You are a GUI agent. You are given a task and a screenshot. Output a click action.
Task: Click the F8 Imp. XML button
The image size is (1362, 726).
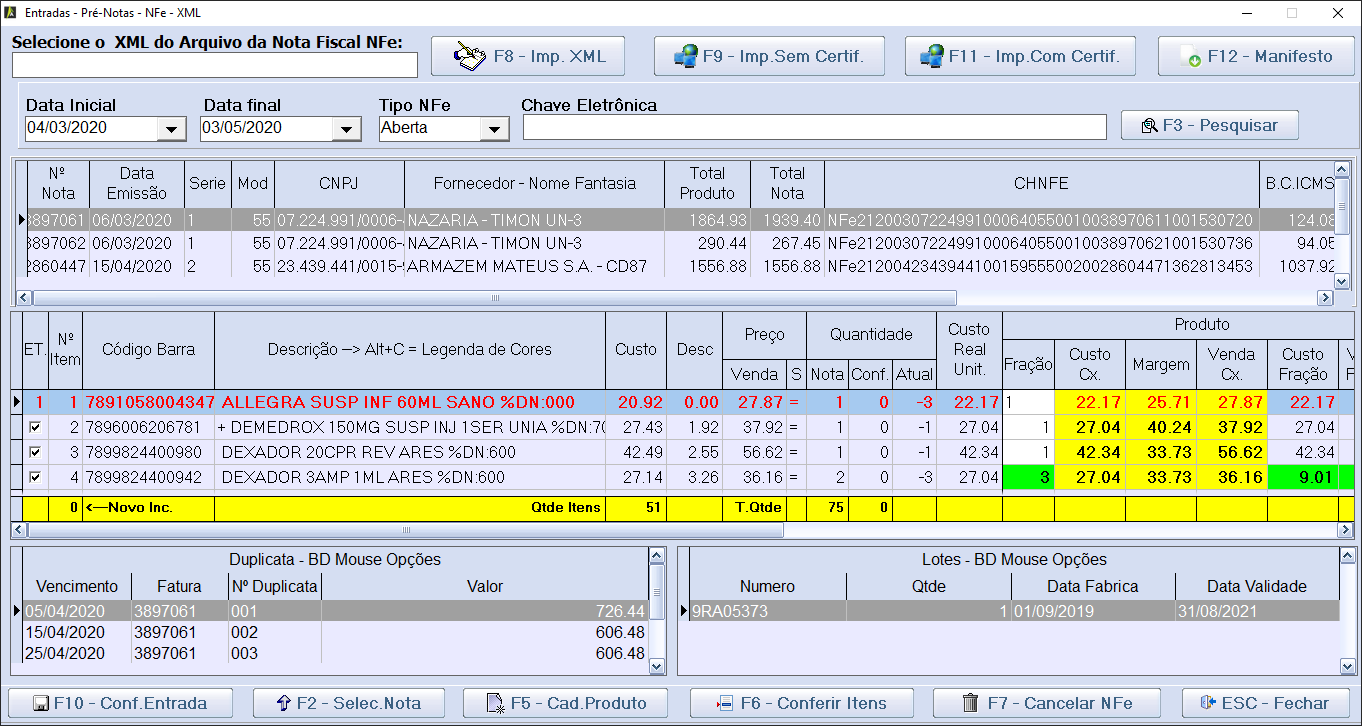coord(528,56)
